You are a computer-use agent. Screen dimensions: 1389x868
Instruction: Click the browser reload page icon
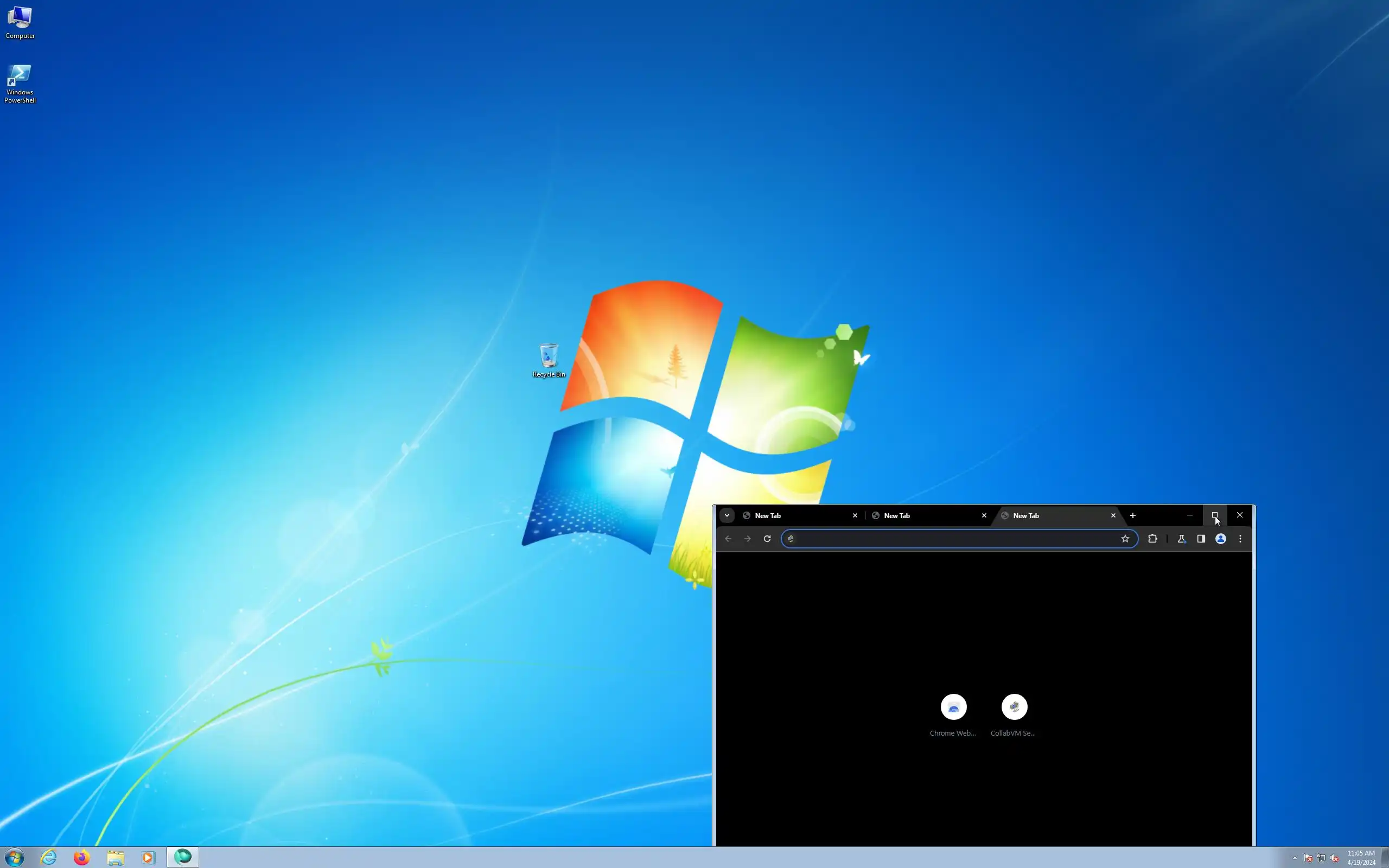click(767, 539)
